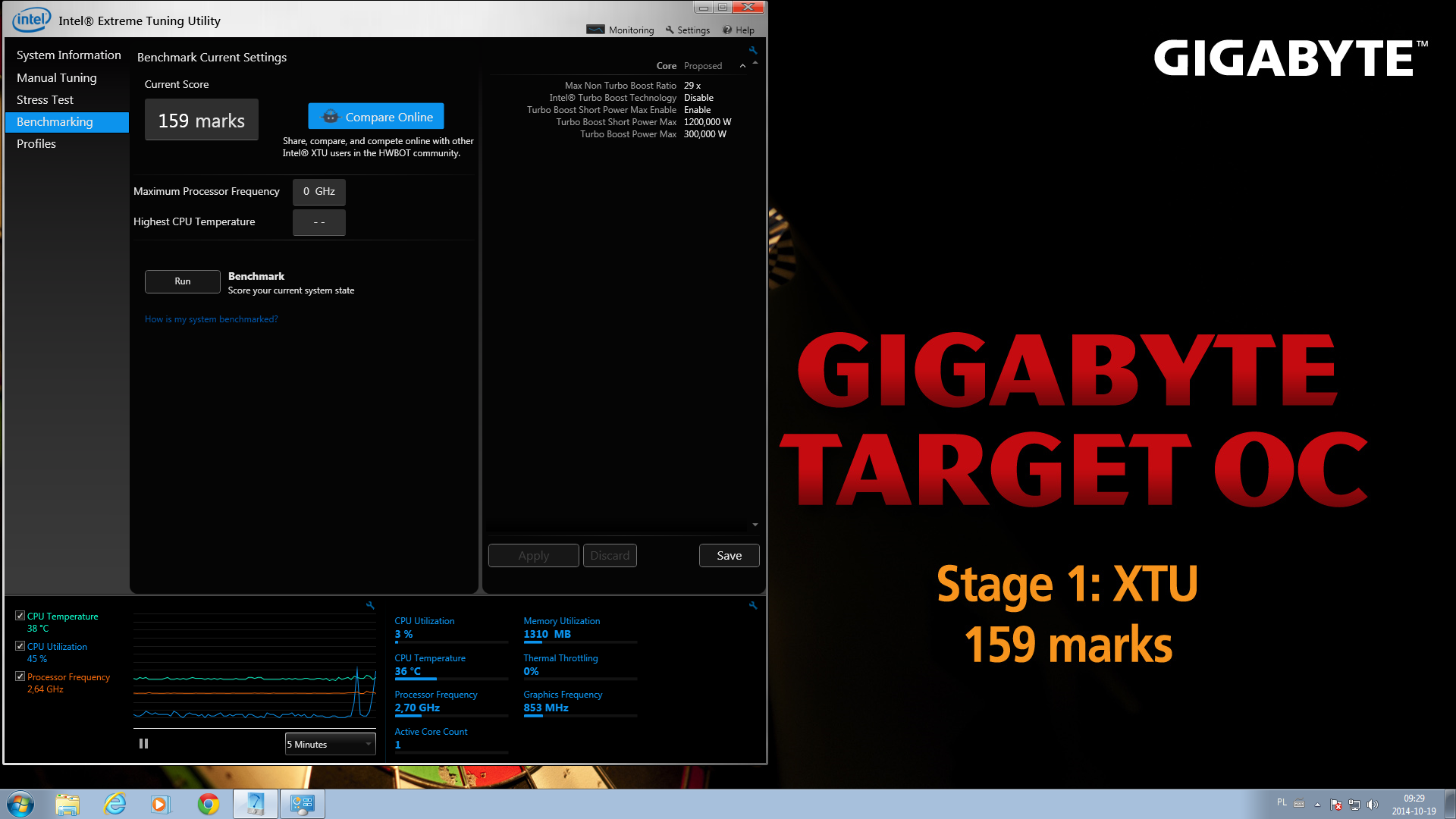Viewport: 1456px width, 819px height.
Task: Click the Thermal Throttling 0% readout
Action: [580, 666]
